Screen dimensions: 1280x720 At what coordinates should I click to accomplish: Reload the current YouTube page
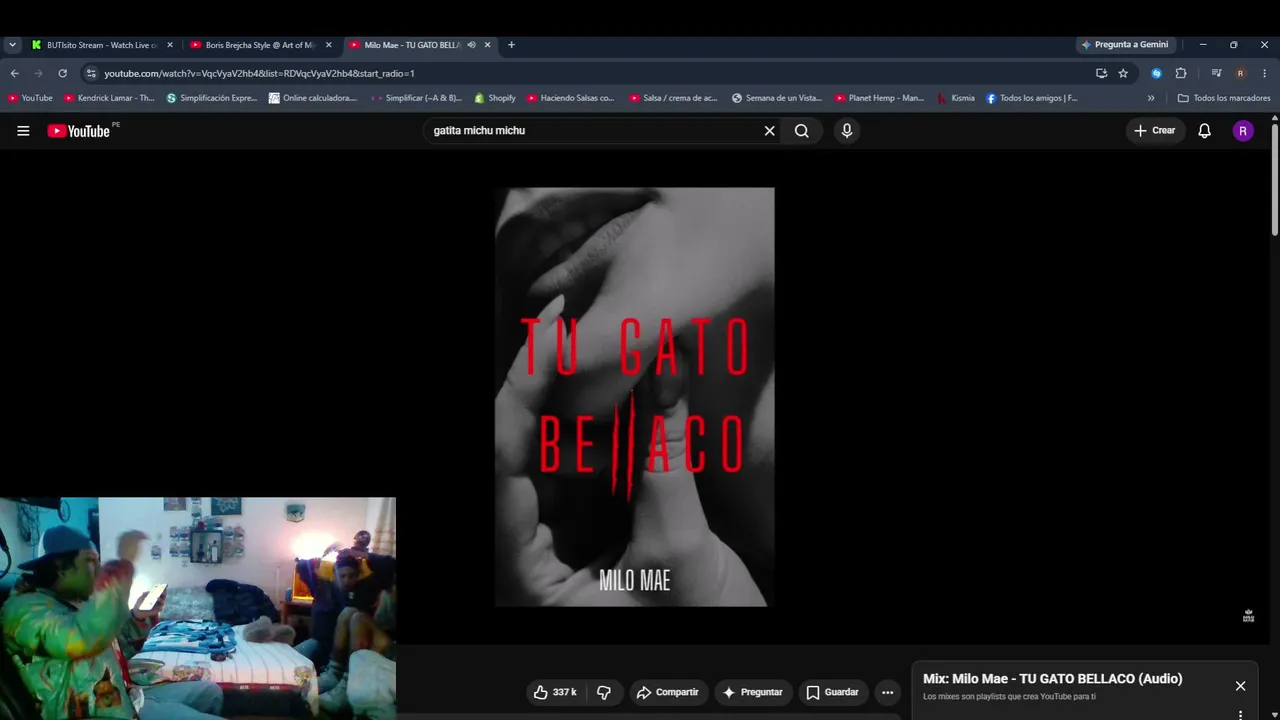[62, 73]
